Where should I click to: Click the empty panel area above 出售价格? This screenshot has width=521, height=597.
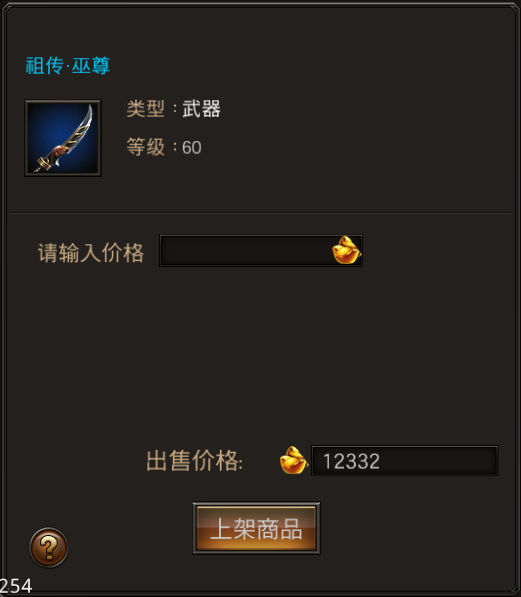point(260,354)
